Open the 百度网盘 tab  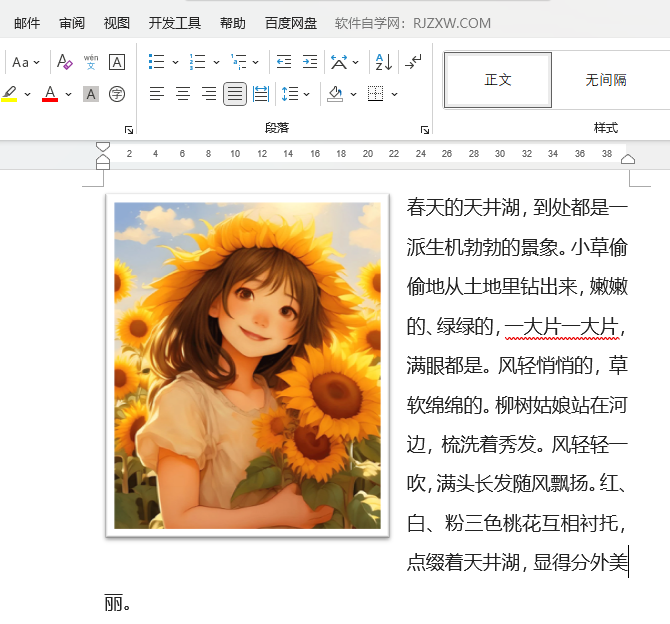click(291, 23)
